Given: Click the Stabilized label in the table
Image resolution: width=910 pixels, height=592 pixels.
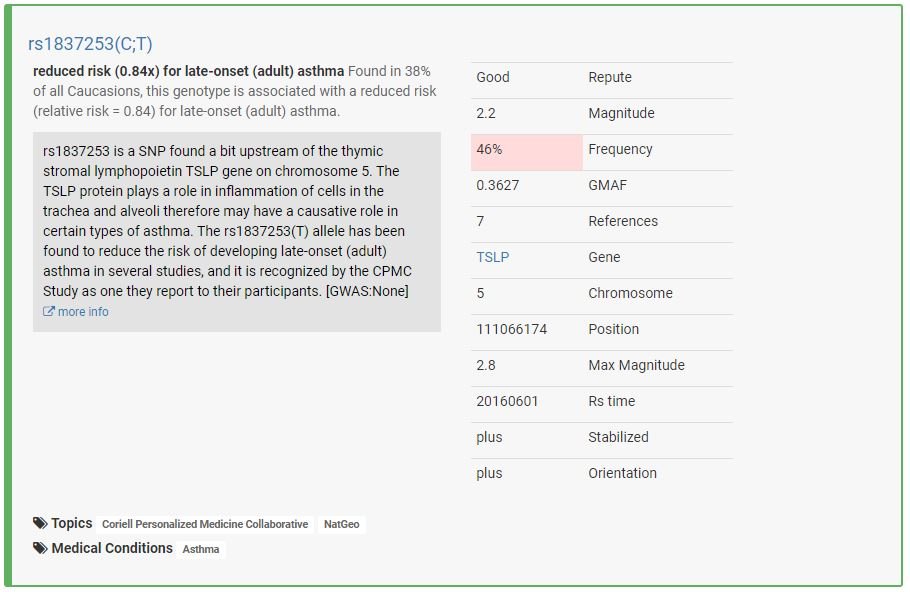Looking at the screenshot, I should tap(618, 437).
